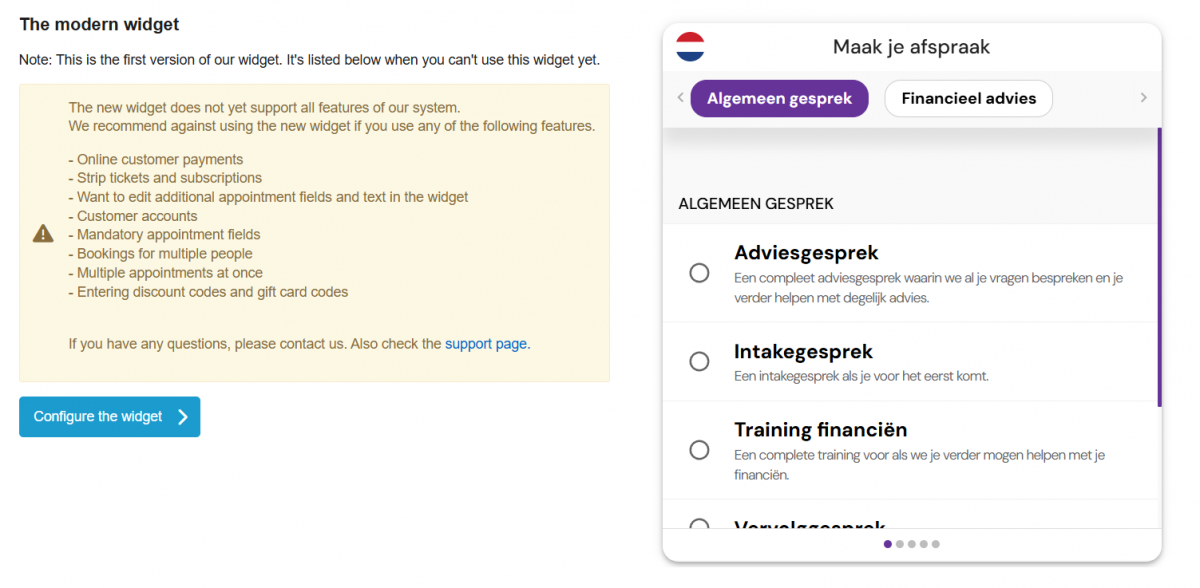The height and width of the screenshot is (588, 1200).
Task: Switch to the Financieel advies tab
Action: 968,98
